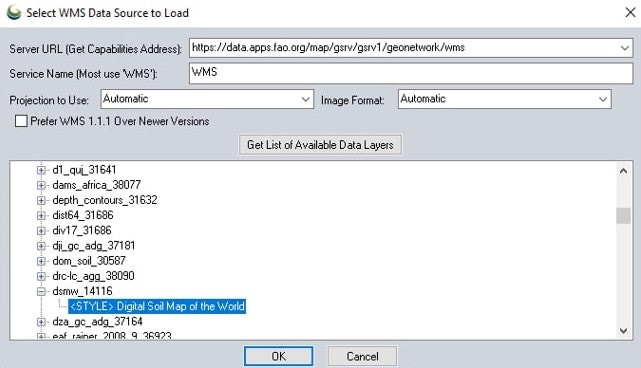Click into the Service Name input field
This screenshot has width=641, height=368.
coord(411,73)
